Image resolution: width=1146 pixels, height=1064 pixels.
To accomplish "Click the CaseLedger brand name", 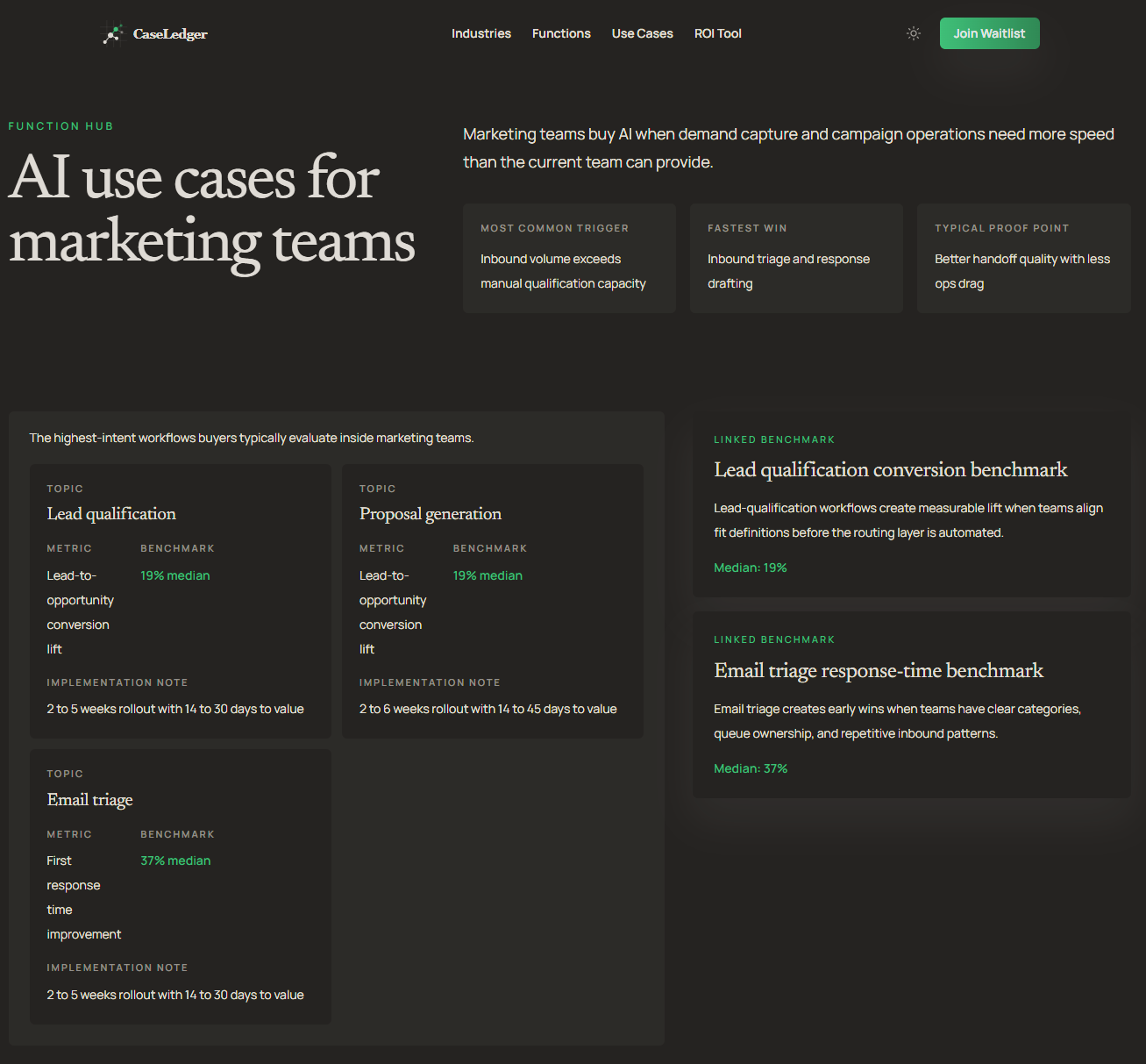I will tap(170, 34).
